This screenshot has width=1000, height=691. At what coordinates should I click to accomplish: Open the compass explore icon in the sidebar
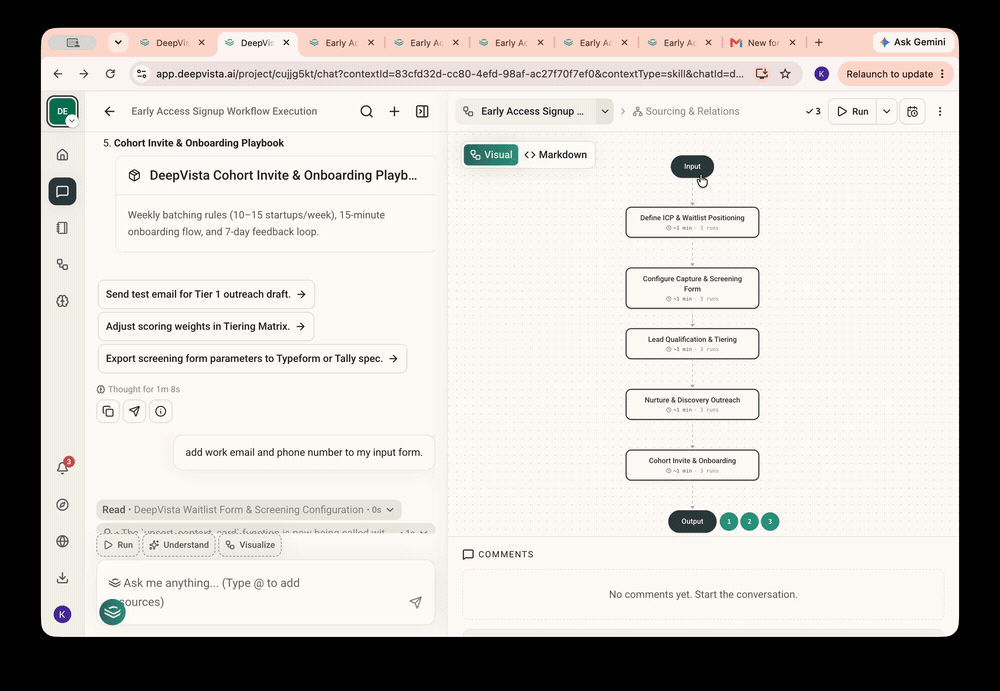pos(62,505)
